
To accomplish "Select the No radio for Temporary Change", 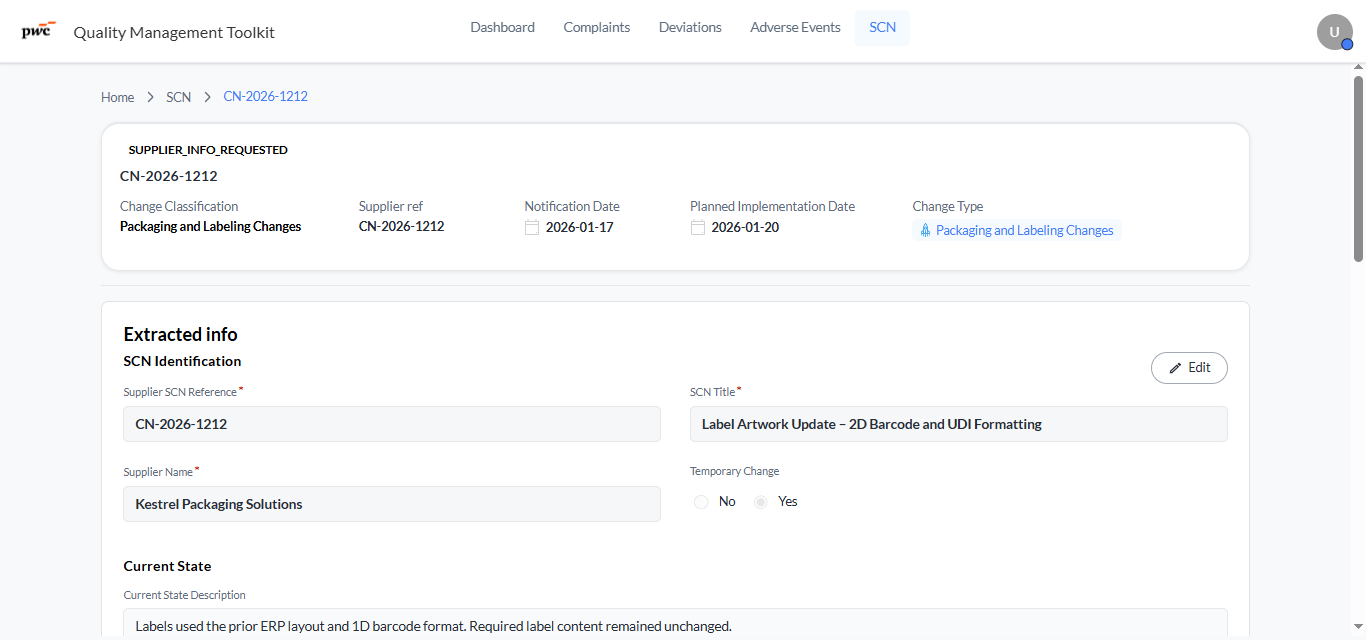I will [x=701, y=502].
